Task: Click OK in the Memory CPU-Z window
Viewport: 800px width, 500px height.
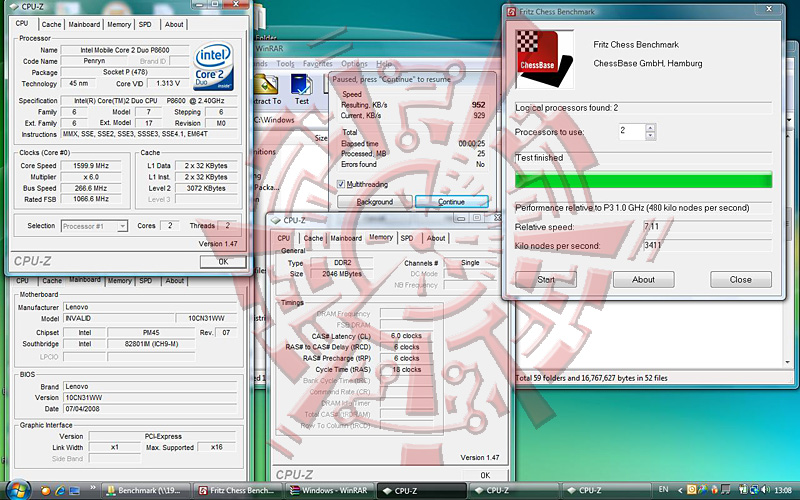Action: tap(485, 475)
